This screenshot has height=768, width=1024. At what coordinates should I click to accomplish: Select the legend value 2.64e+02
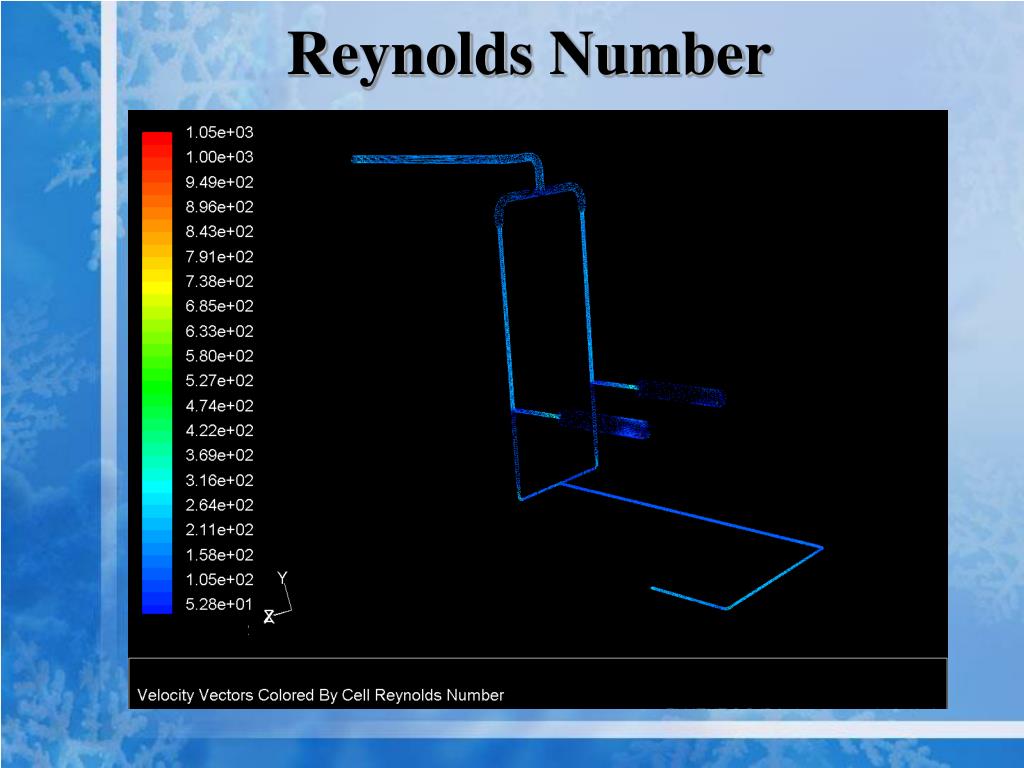click(x=219, y=505)
